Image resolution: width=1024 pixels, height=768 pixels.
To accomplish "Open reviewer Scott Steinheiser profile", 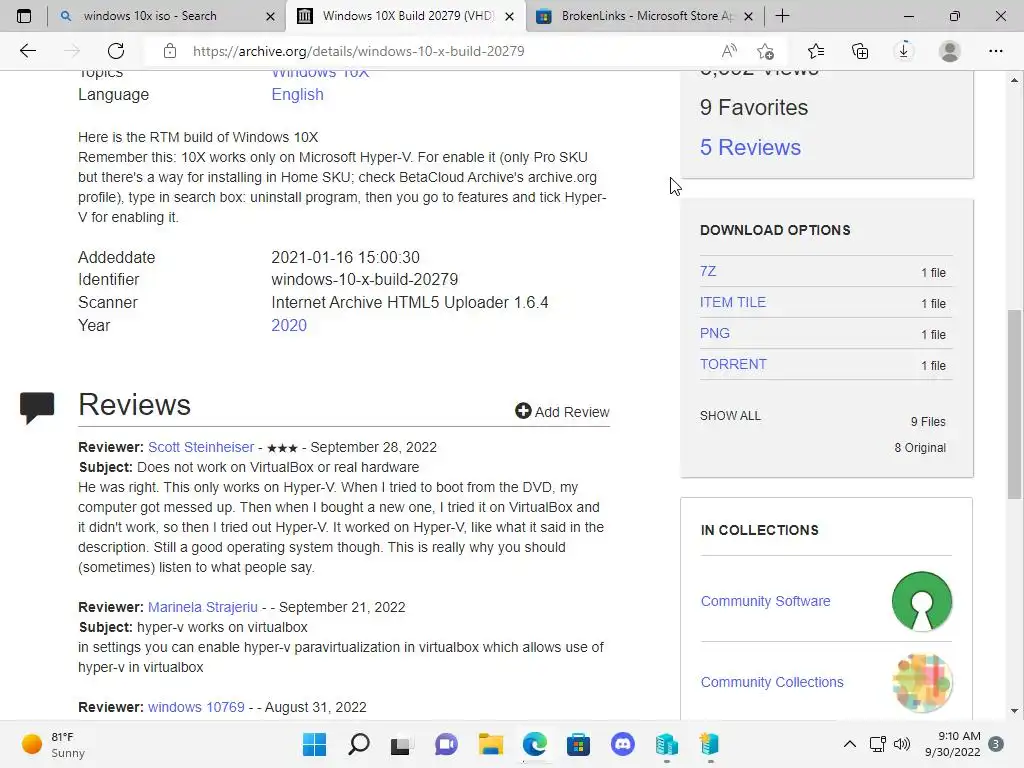I will (x=200, y=447).
